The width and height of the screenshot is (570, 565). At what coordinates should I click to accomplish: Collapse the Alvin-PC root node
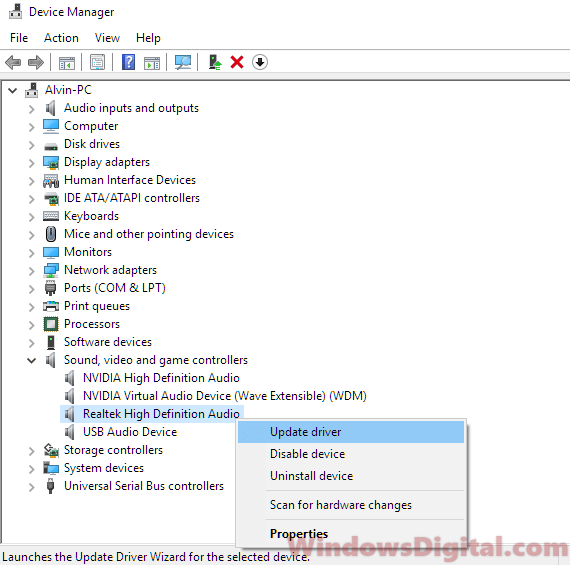point(13,90)
